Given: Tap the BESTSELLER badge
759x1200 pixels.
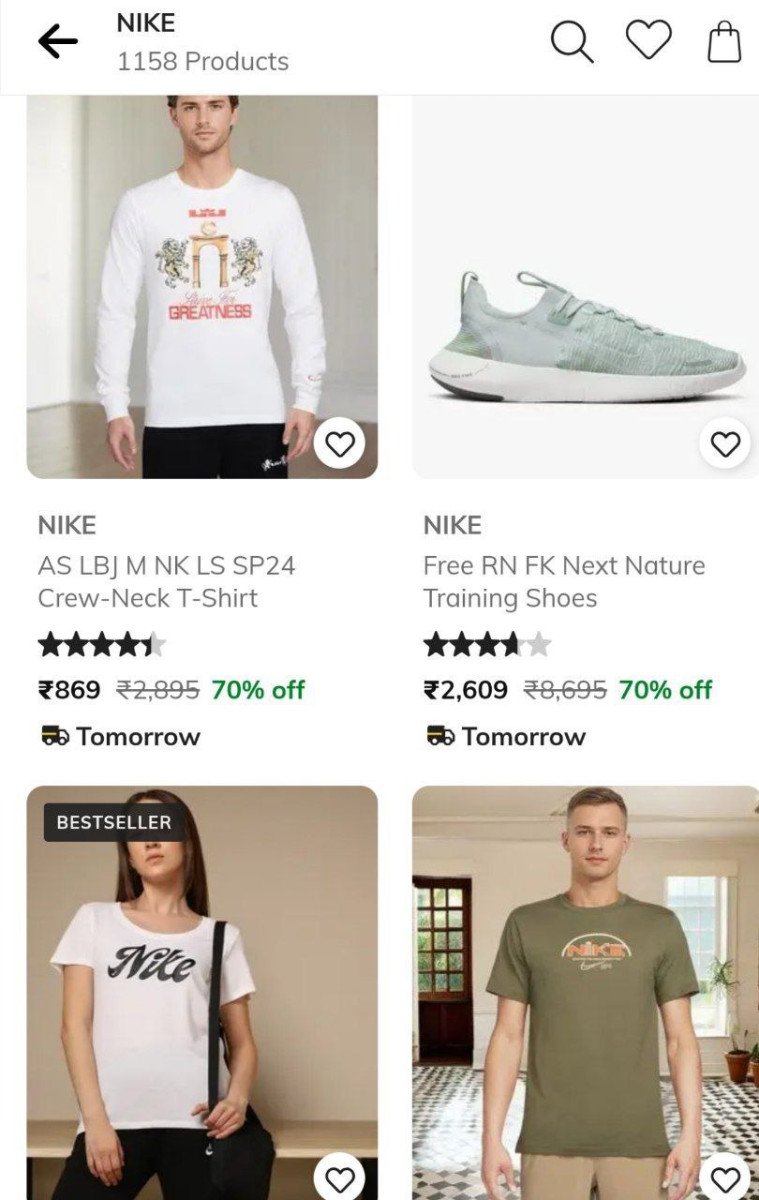Looking at the screenshot, I should coord(114,823).
